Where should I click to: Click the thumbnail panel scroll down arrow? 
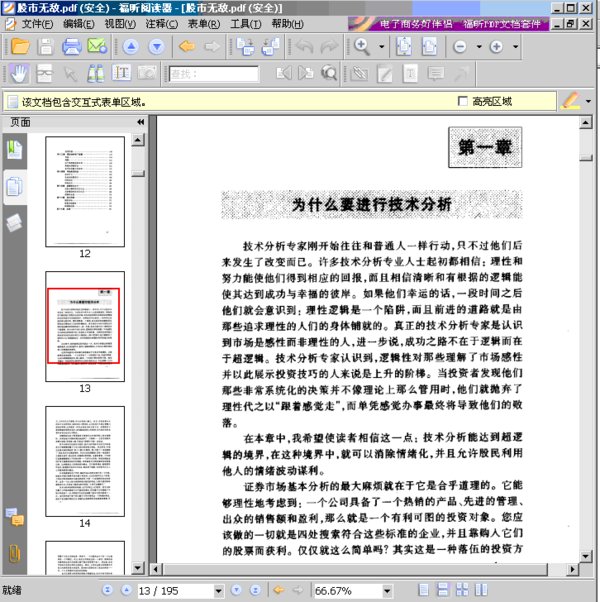click(138, 567)
